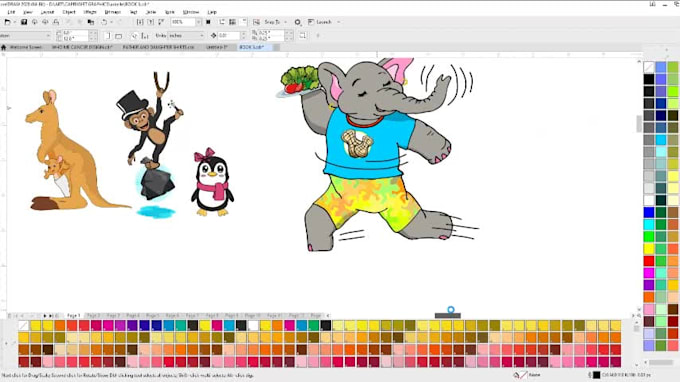
Task: Open the Window menu
Action: click(x=191, y=12)
